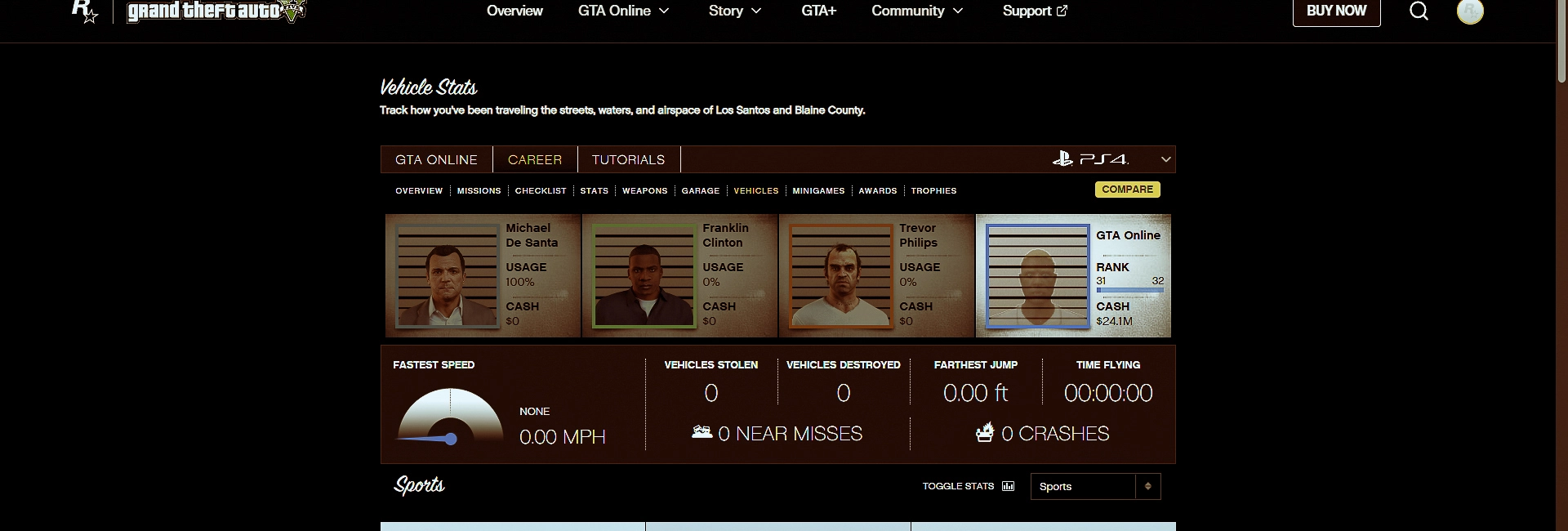The height and width of the screenshot is (531, 1568).
Task: Switch to the TUTORIALS tab
Action: pos(628,159)
